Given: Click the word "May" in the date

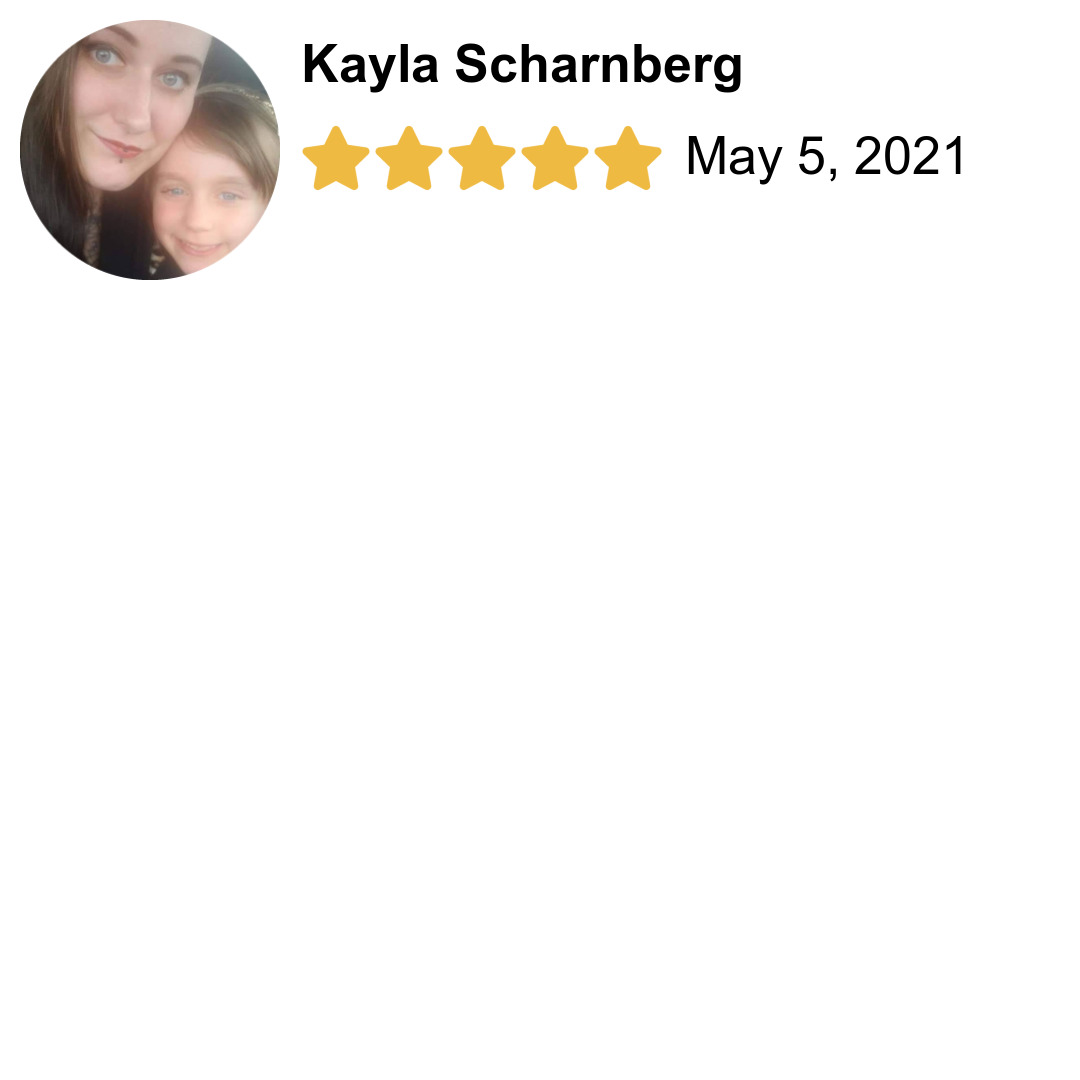Looking at the screenshot, I should (734, 158).
